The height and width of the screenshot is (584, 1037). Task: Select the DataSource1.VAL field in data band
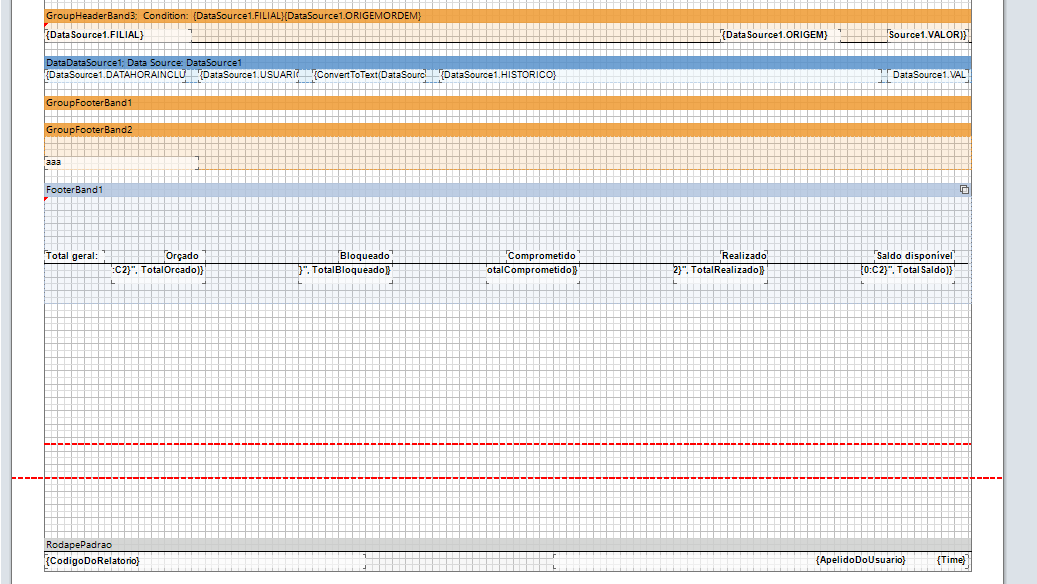pos(928,75)
